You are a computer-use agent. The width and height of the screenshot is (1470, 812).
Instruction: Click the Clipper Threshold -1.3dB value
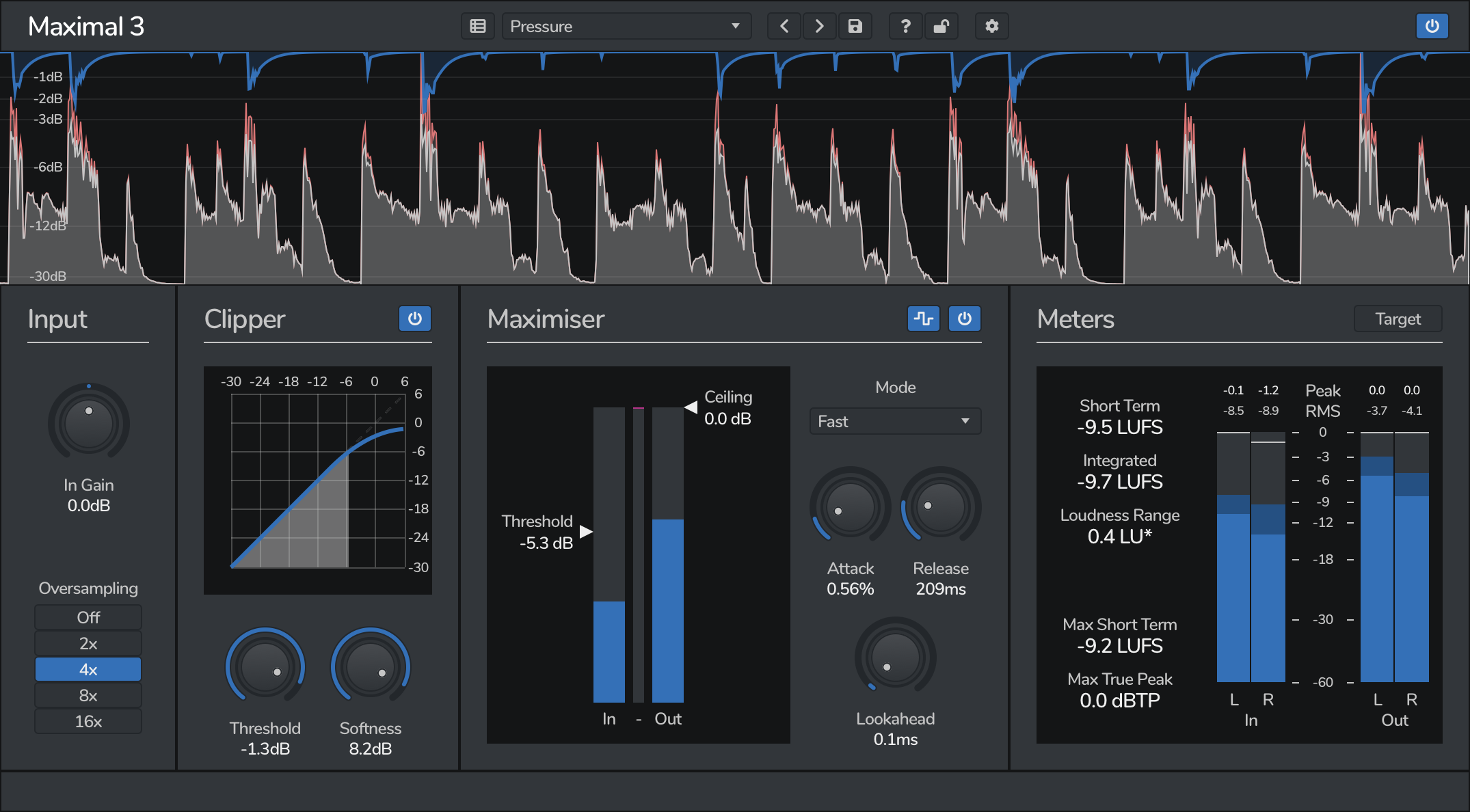[265, 749]
